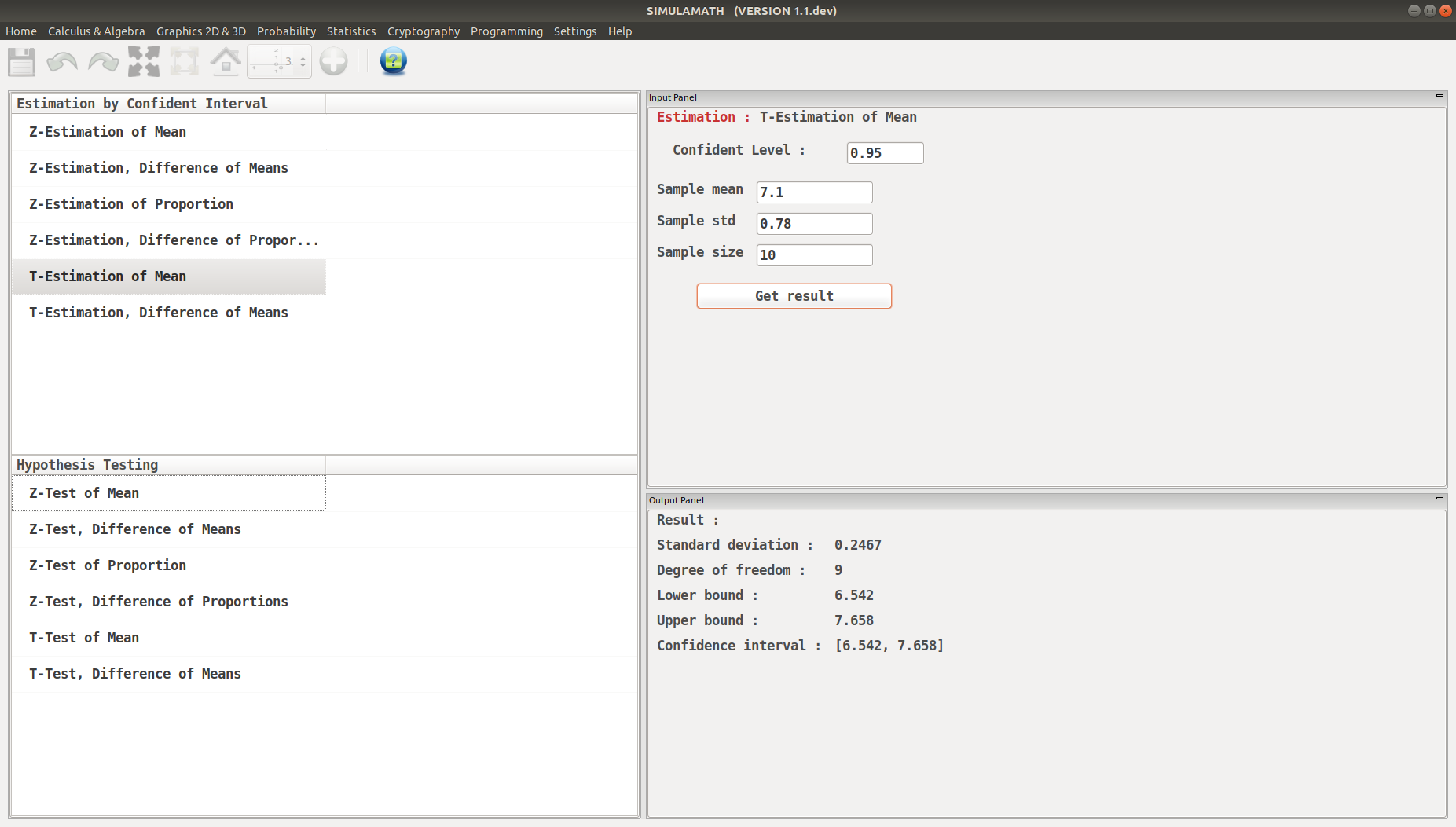The height and width of the screenshot is (827, 1456).
Task: Select Z-Estimation of Proportion
Action: coord(169,204)
